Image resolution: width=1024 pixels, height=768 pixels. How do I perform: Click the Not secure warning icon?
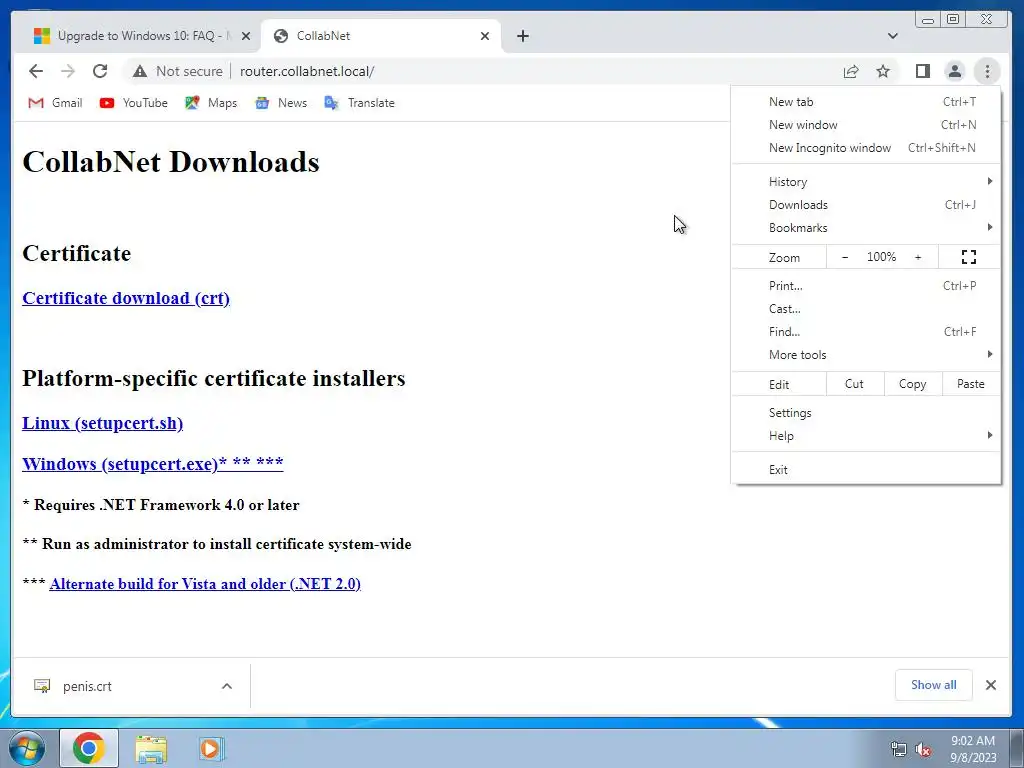140,71
